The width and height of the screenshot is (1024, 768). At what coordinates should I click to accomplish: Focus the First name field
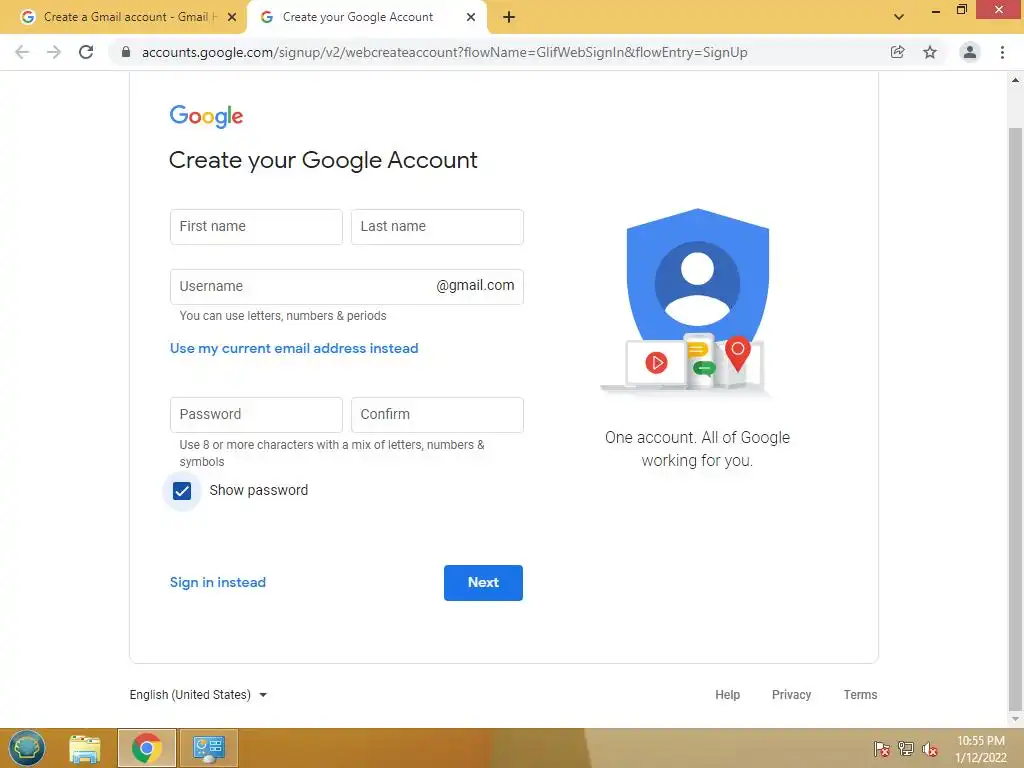(x=256, y=227)
